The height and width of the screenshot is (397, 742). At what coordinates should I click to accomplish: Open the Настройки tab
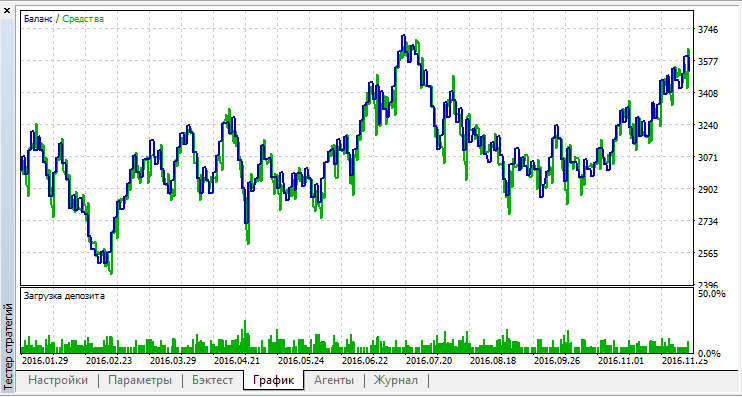(x=58, y=380)
